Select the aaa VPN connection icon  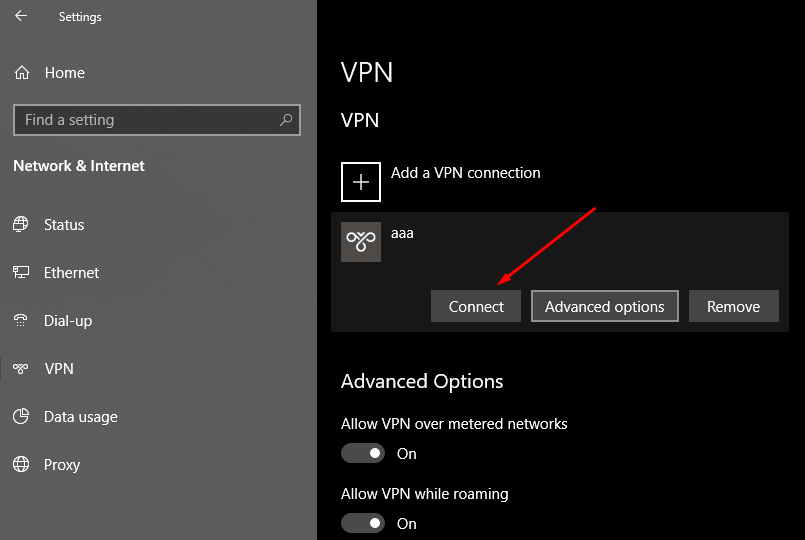[x=360, y=242]
